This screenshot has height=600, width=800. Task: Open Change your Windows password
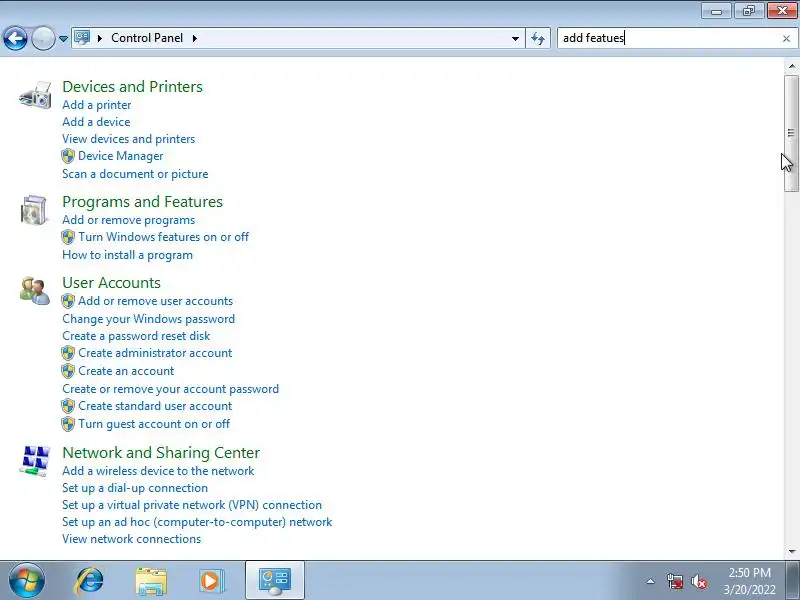pyautogui.click(x=148, y=319)
